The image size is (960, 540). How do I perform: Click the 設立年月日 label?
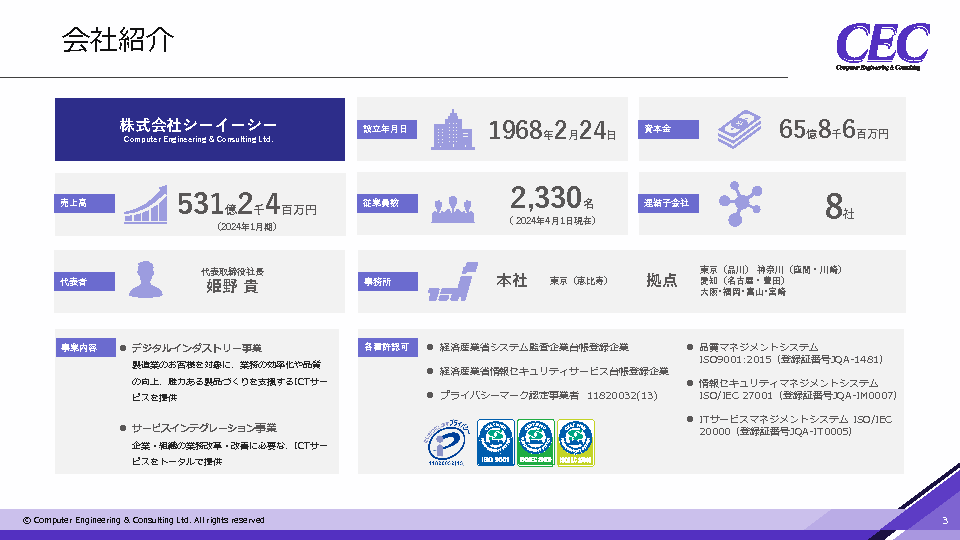coord(385,129)
